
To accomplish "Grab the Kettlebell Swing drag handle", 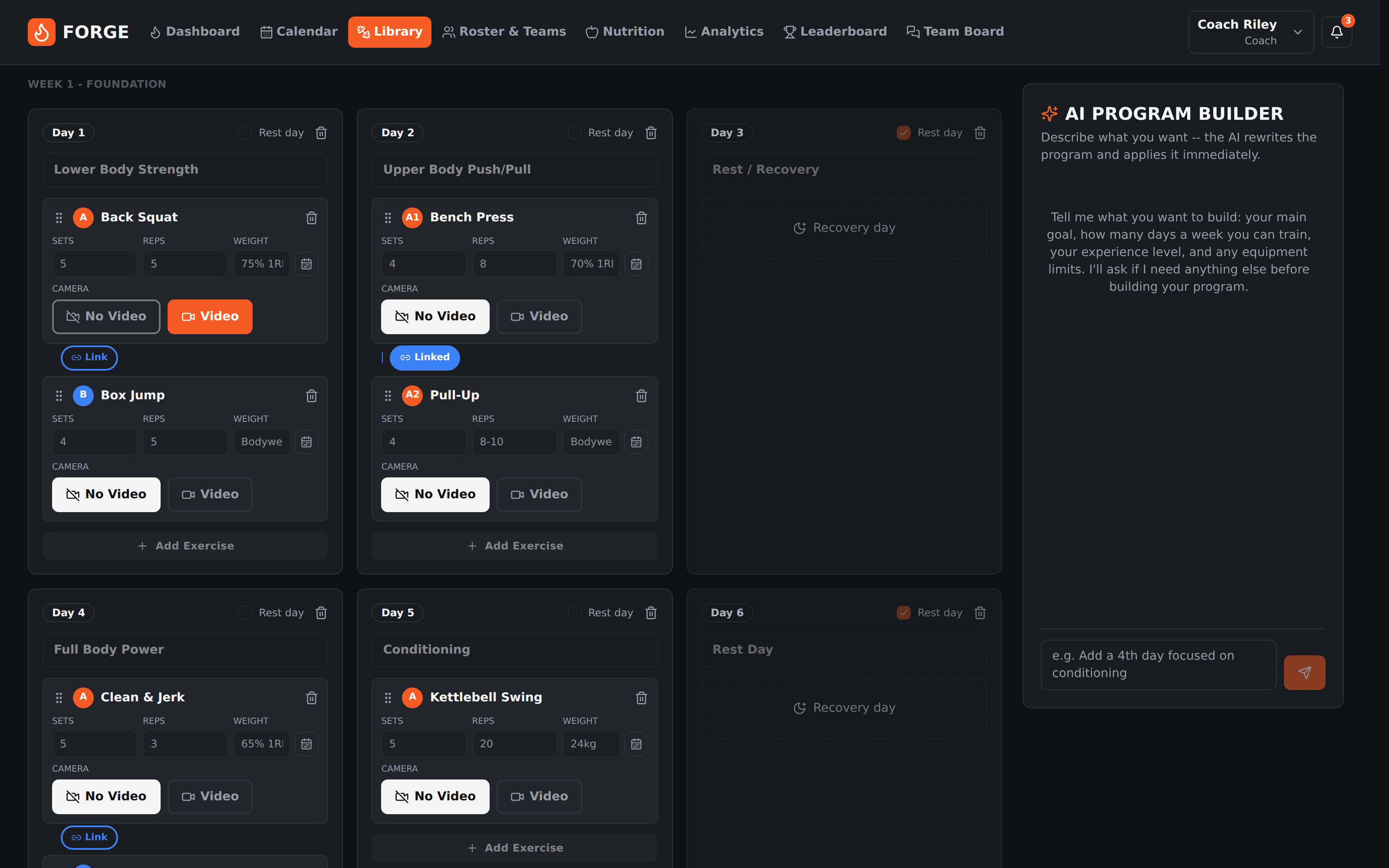I will [x=388, y=697].
